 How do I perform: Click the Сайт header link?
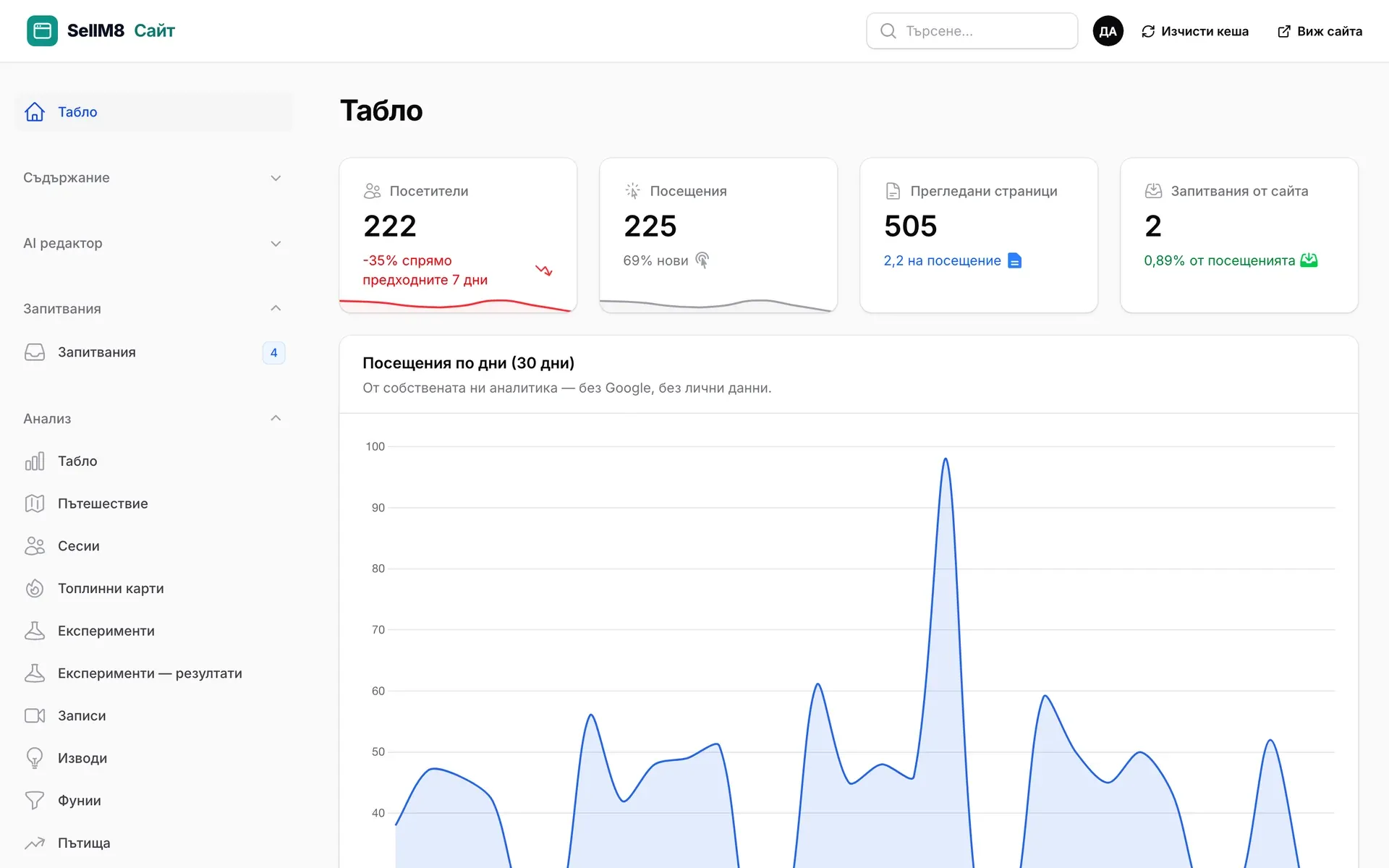point(155,30)
